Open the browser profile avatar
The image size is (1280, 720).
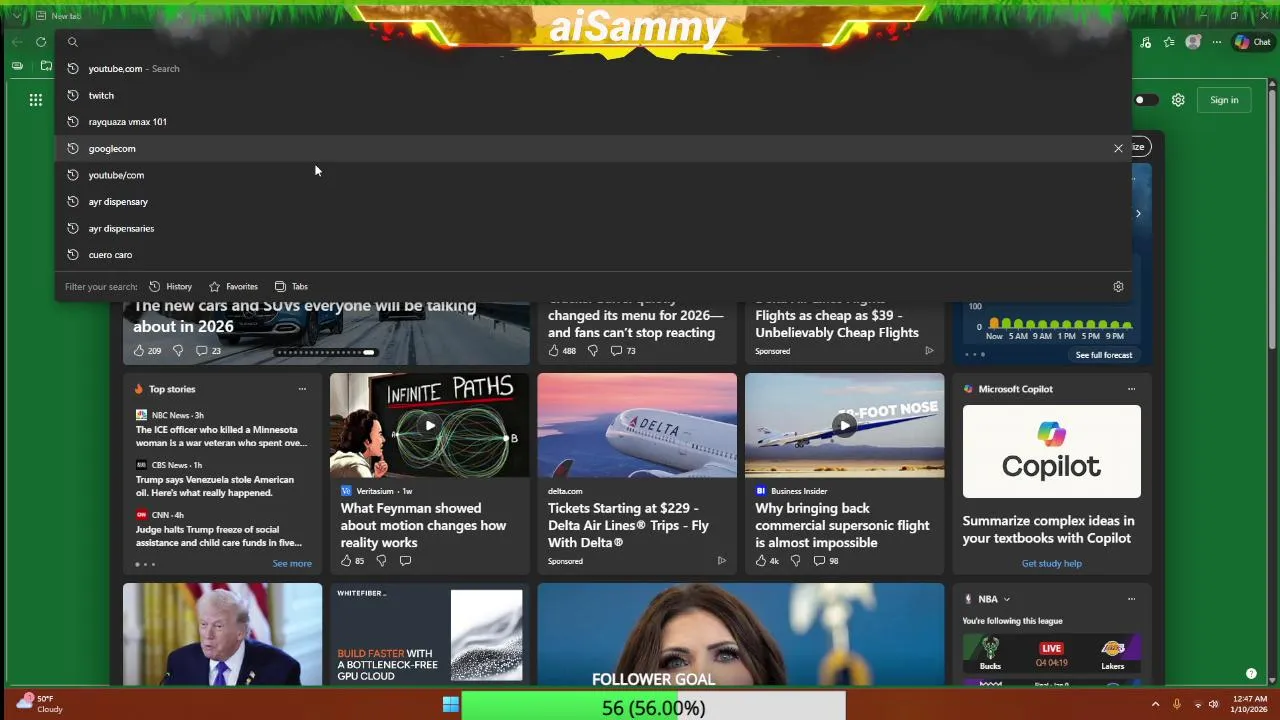coord(1193,42)
